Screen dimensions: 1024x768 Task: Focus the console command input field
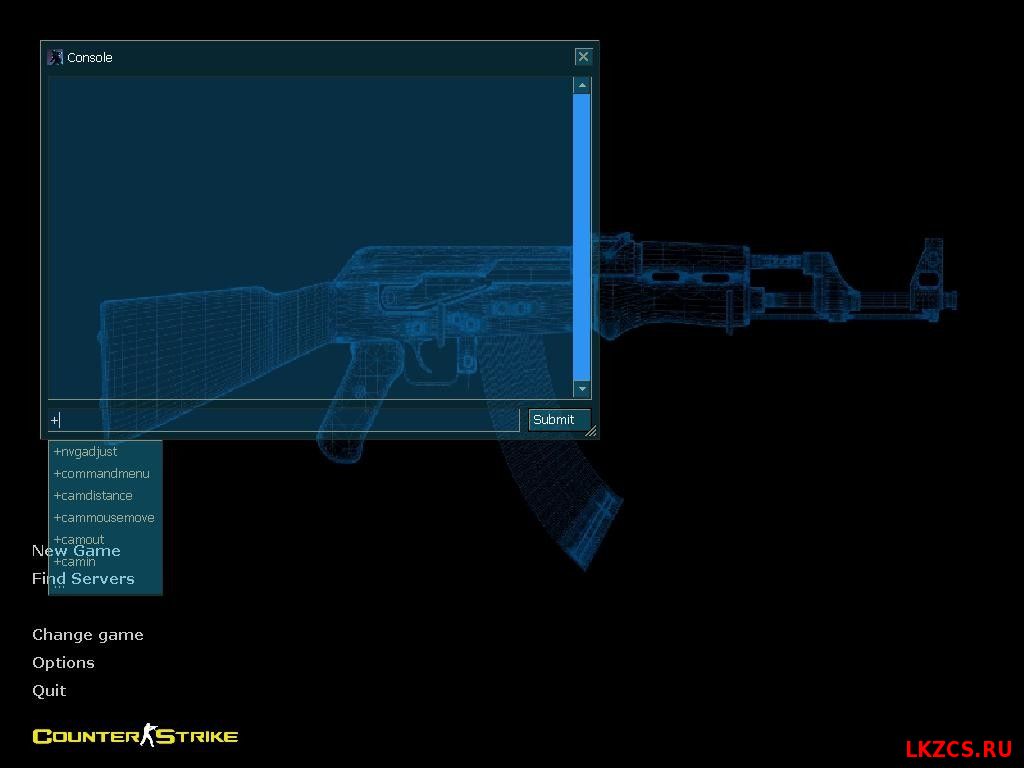(x=283, y=420)
